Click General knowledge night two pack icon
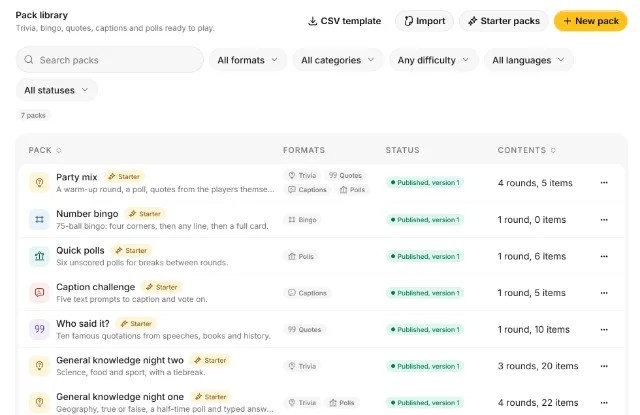This screenshot has width=640, height=415. pyautogui.click(x=39, y=366)
